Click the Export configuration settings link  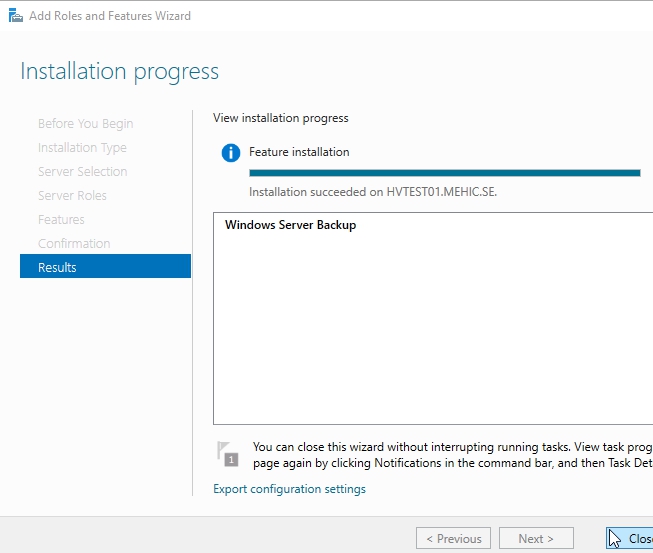click(289, 489)
